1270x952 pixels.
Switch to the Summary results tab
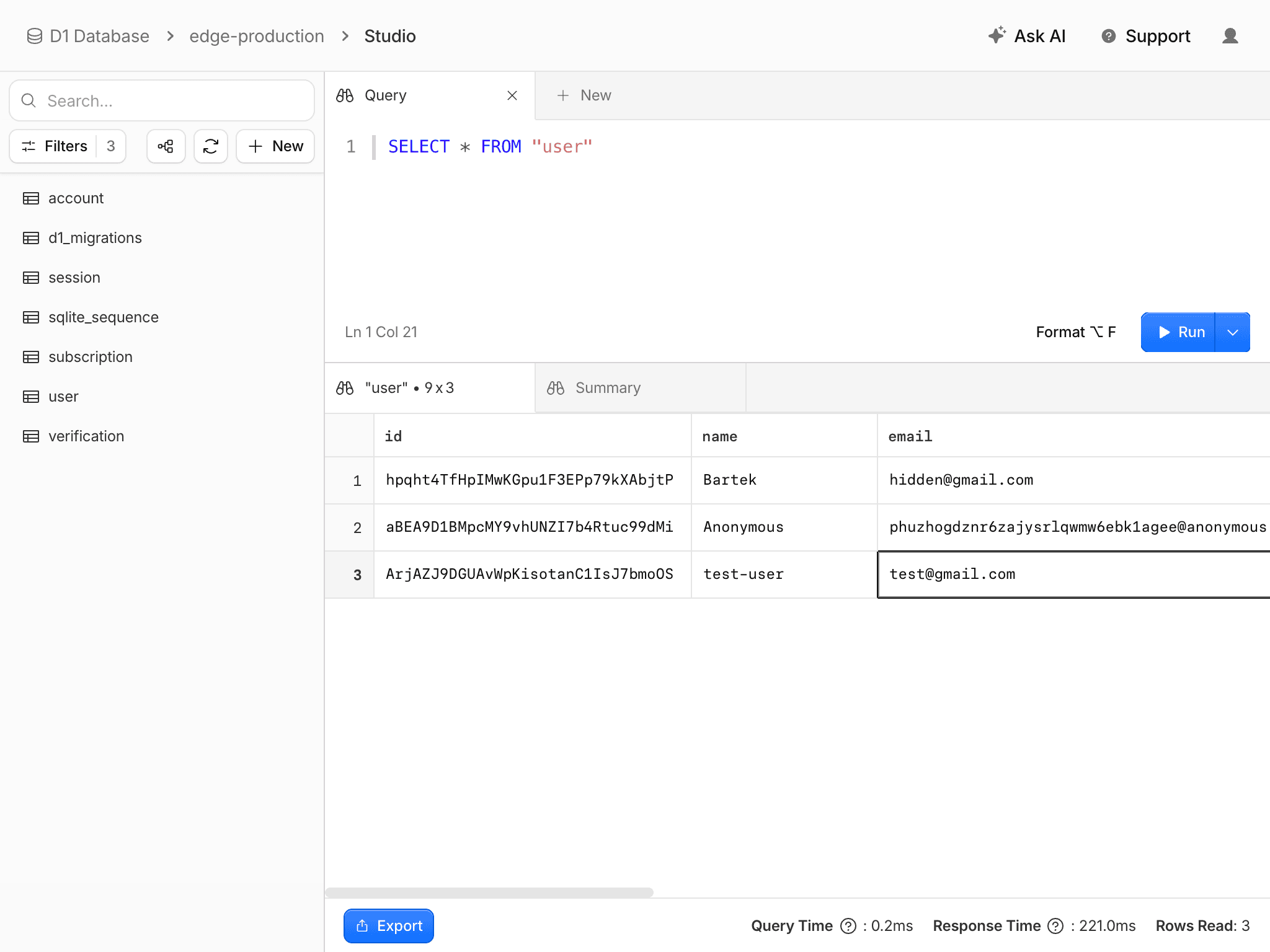[641, 388]
